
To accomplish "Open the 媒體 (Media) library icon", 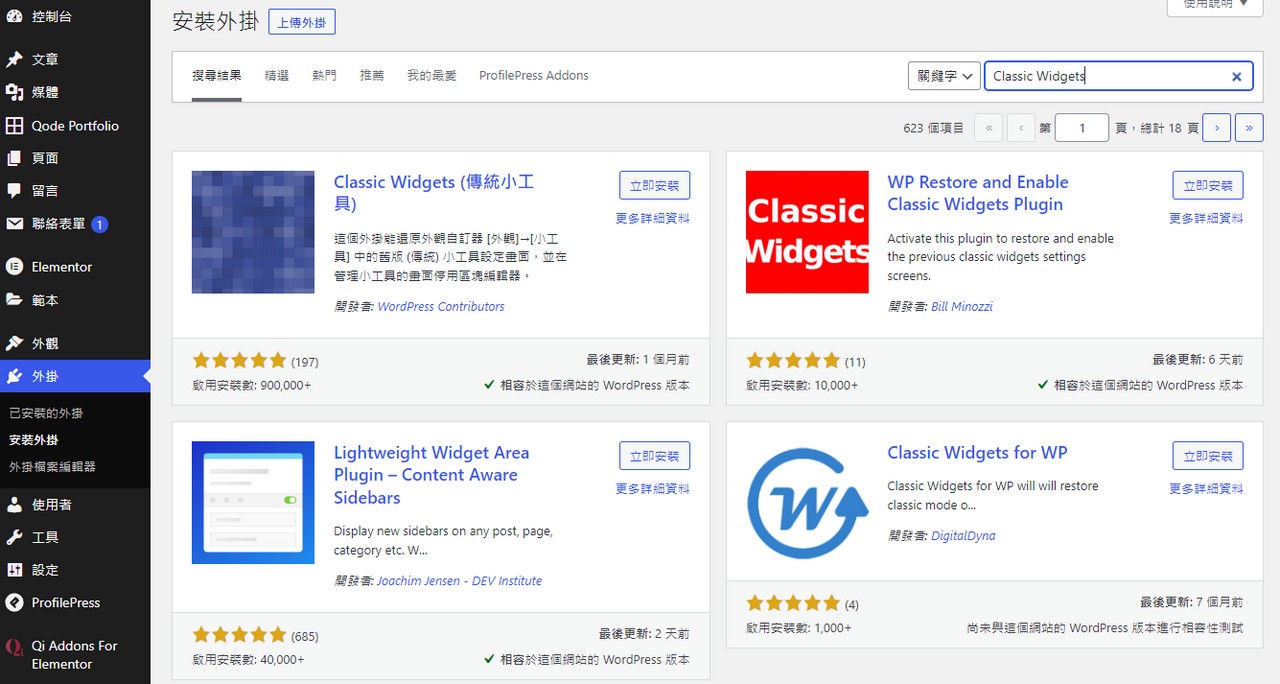I will (18, 92).
